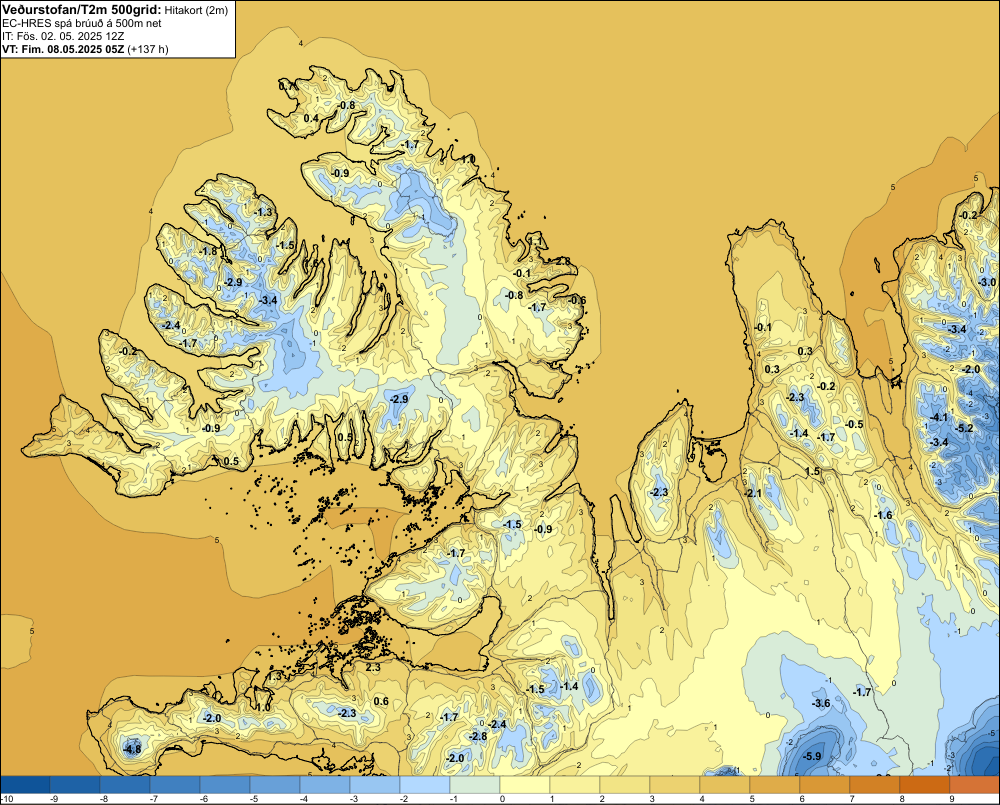Click the -6 tick label on the legend

pyautogui.click(x=203, y=799)
